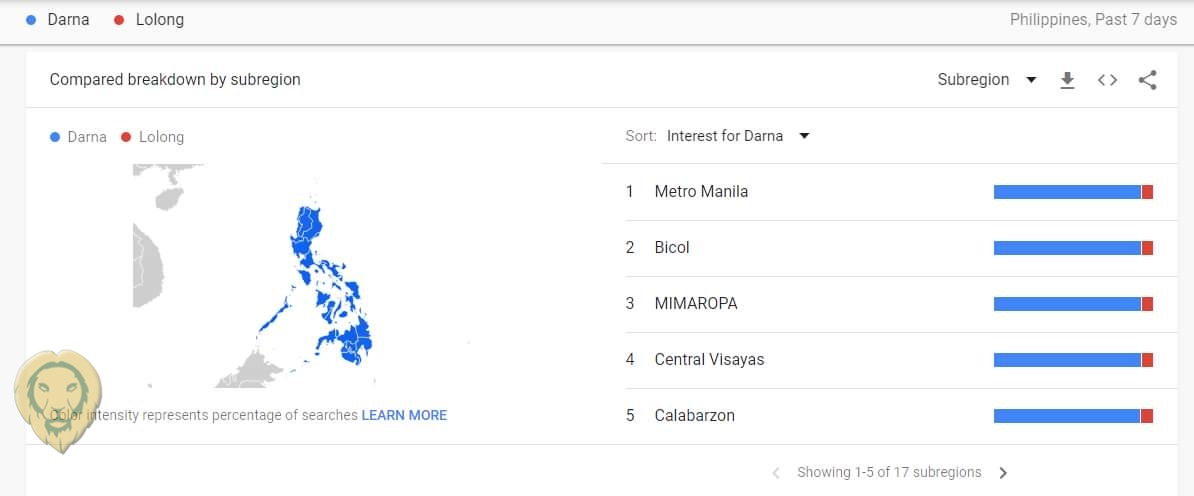Viewport: 1194px width, 496px height.
Task: Click the red Lolong bar for Bicol
Action: tap(1147, 248)
